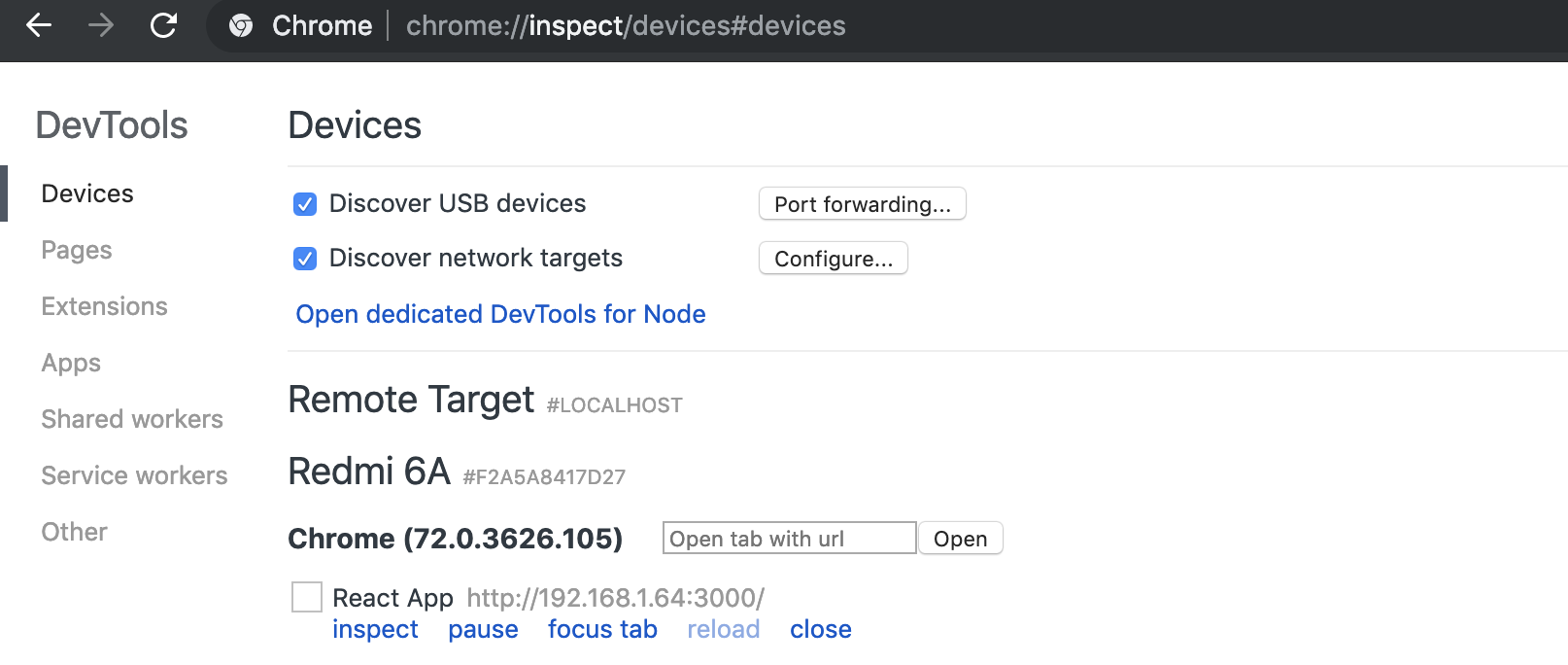Viewport: 1568px width, 665px height.
Task: Open the Other sidebar section
Action: coord(74,532)
